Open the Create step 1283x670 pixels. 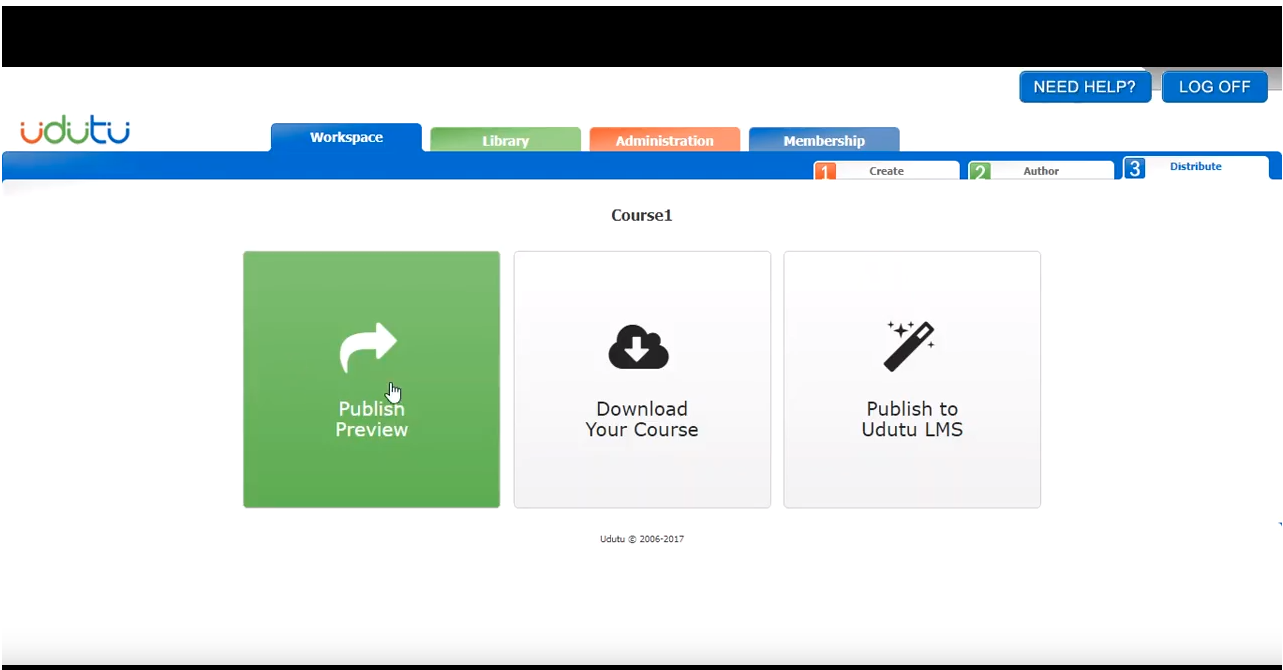click(885, 171)
